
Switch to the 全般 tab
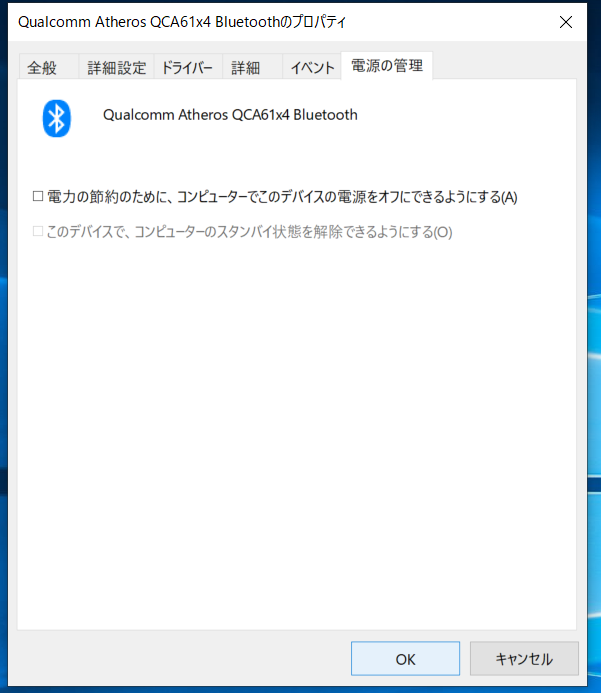49,67
